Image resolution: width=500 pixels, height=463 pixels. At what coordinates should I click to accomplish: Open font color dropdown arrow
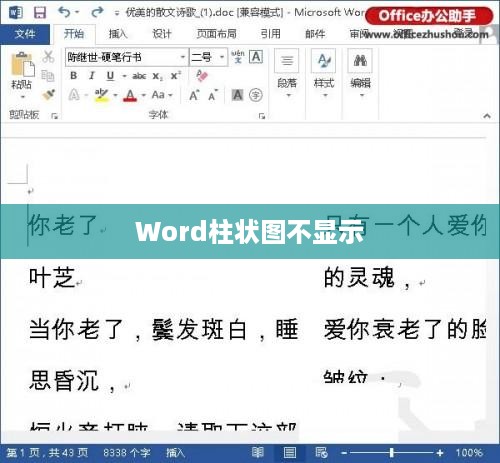pyautogui.click(x=144, y=96)
